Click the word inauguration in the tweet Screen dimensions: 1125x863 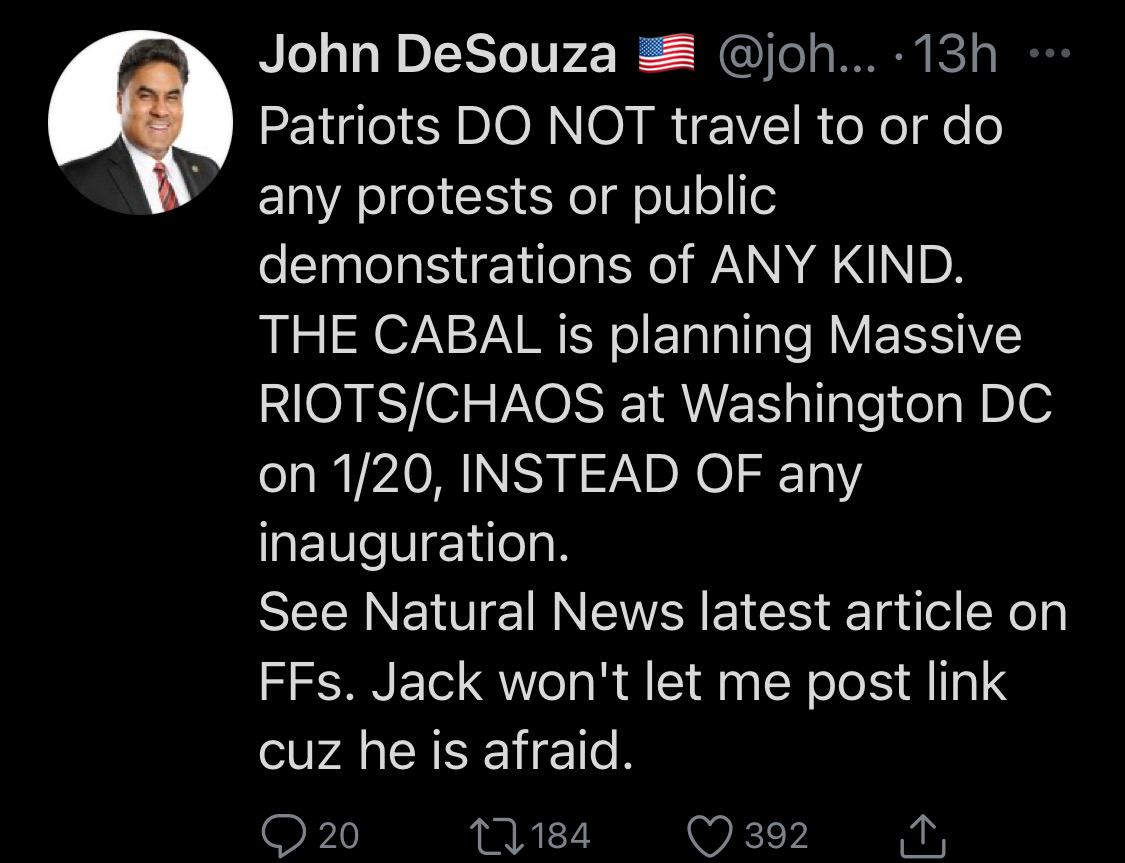click(413, 543)
